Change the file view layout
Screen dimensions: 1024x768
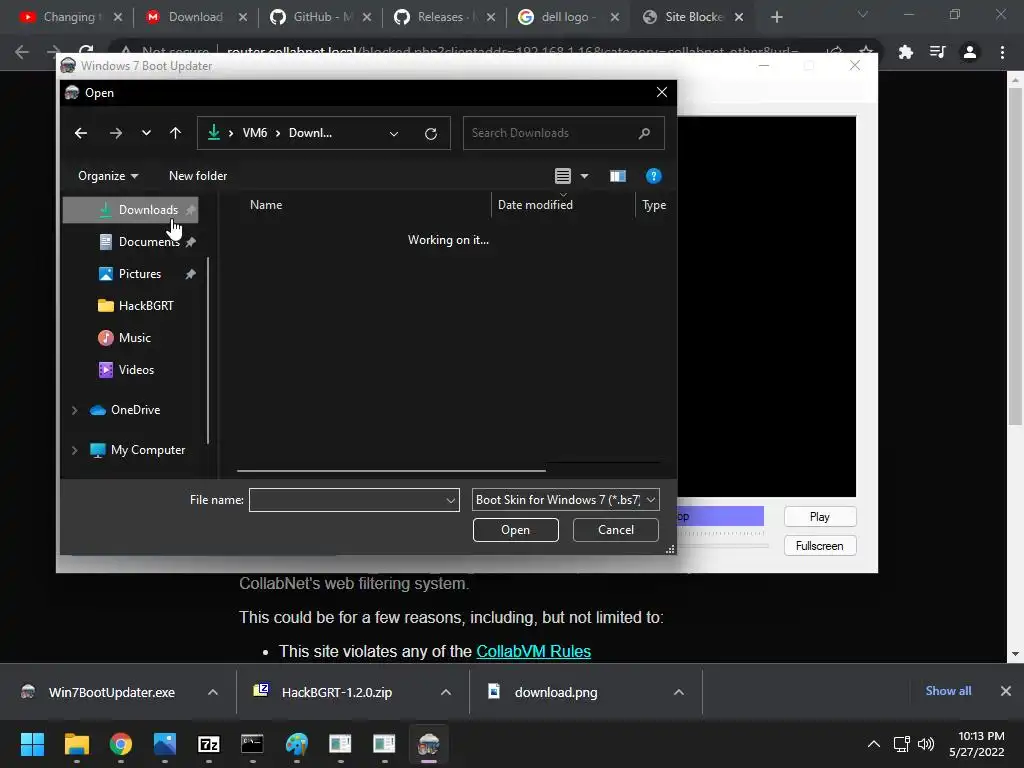563,176
